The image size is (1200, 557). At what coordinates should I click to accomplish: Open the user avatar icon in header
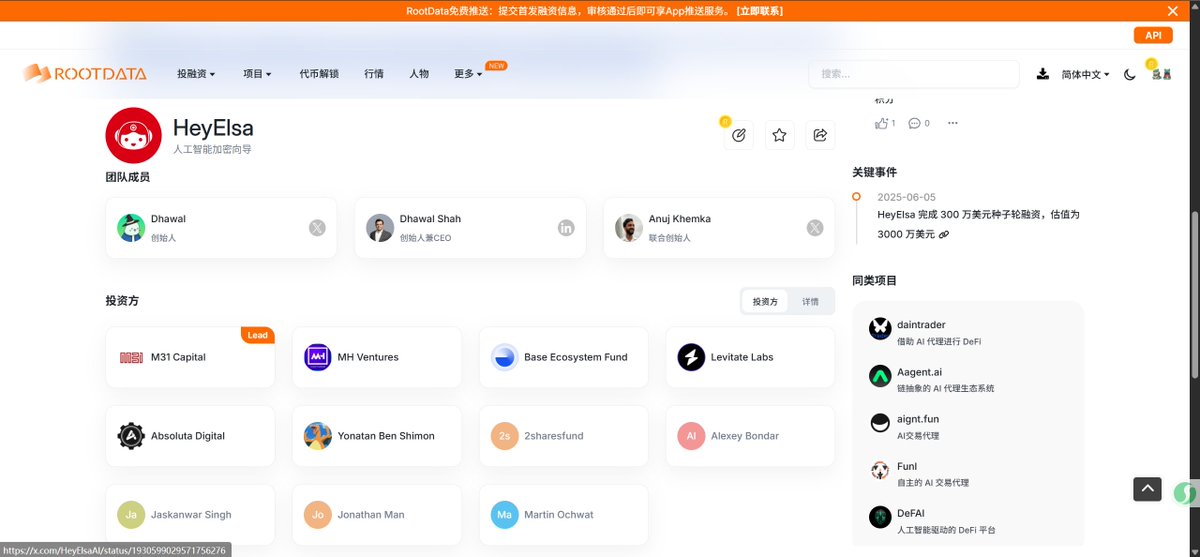click(1161, 74)
